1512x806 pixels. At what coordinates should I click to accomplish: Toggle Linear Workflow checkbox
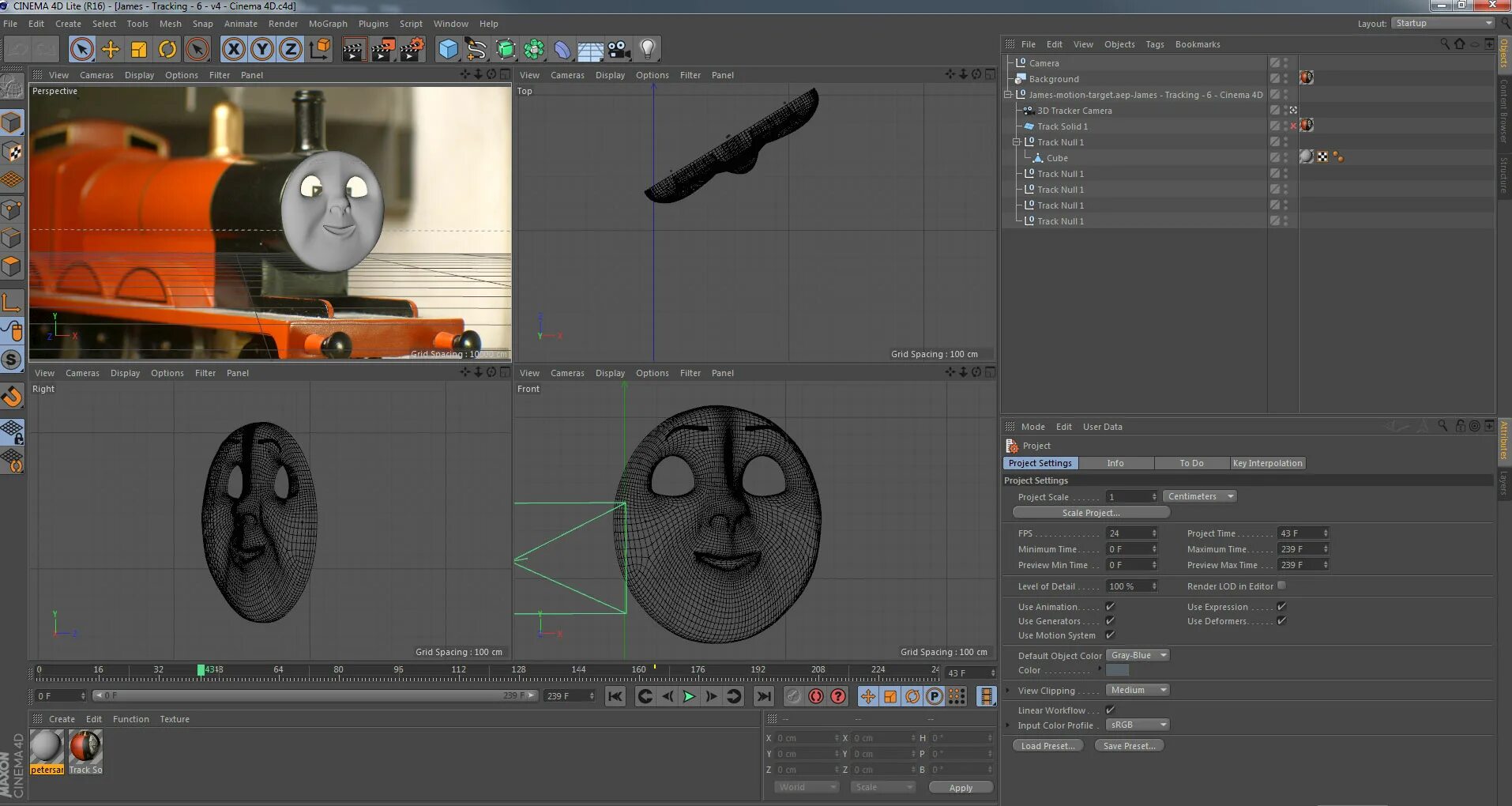click(1110, 710)
